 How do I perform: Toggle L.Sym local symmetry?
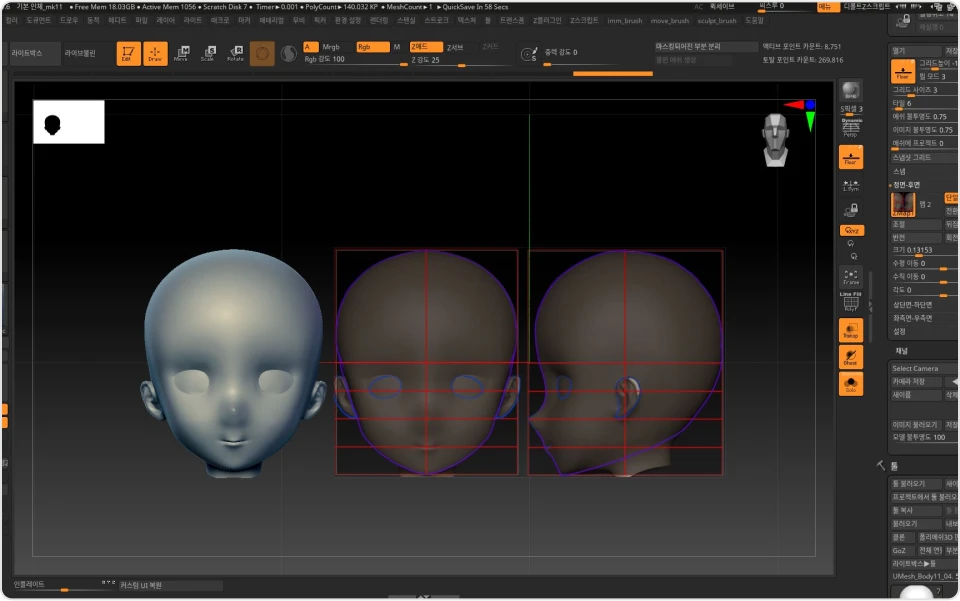(850, 185)
